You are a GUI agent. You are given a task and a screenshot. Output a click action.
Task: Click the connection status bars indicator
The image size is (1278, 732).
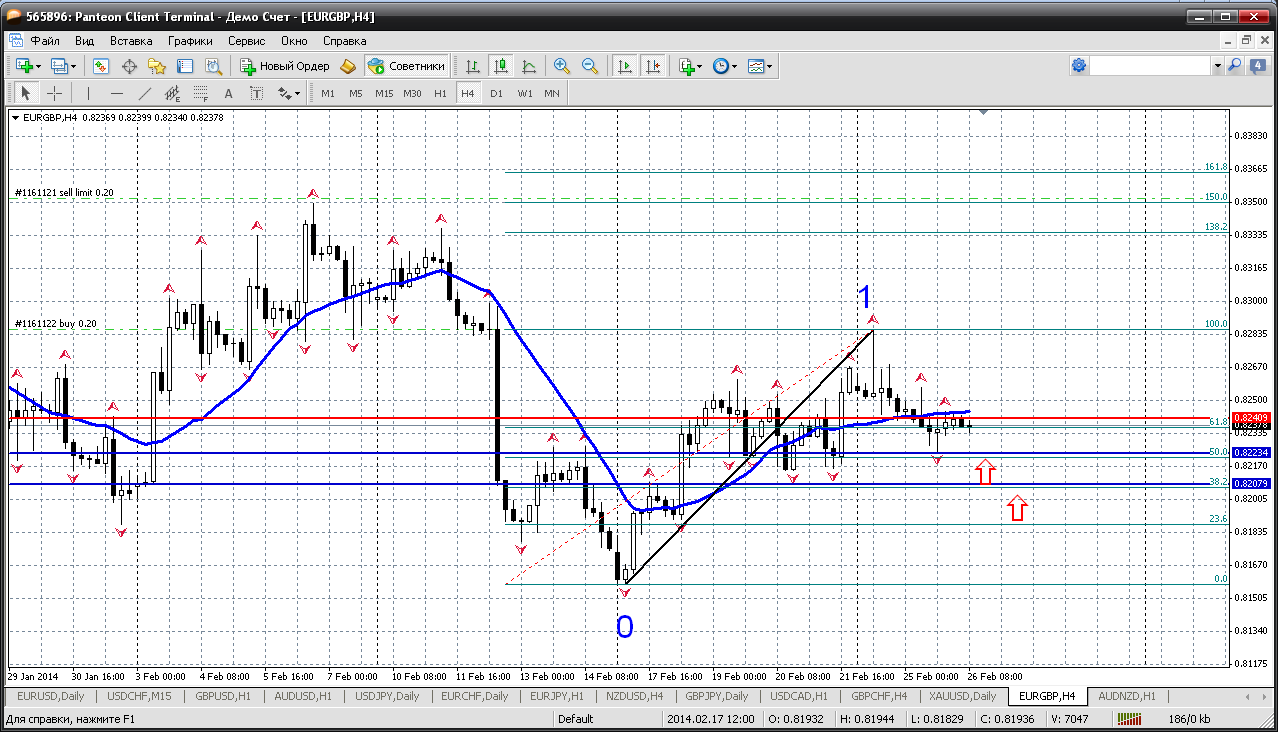tap(1130, 718)
